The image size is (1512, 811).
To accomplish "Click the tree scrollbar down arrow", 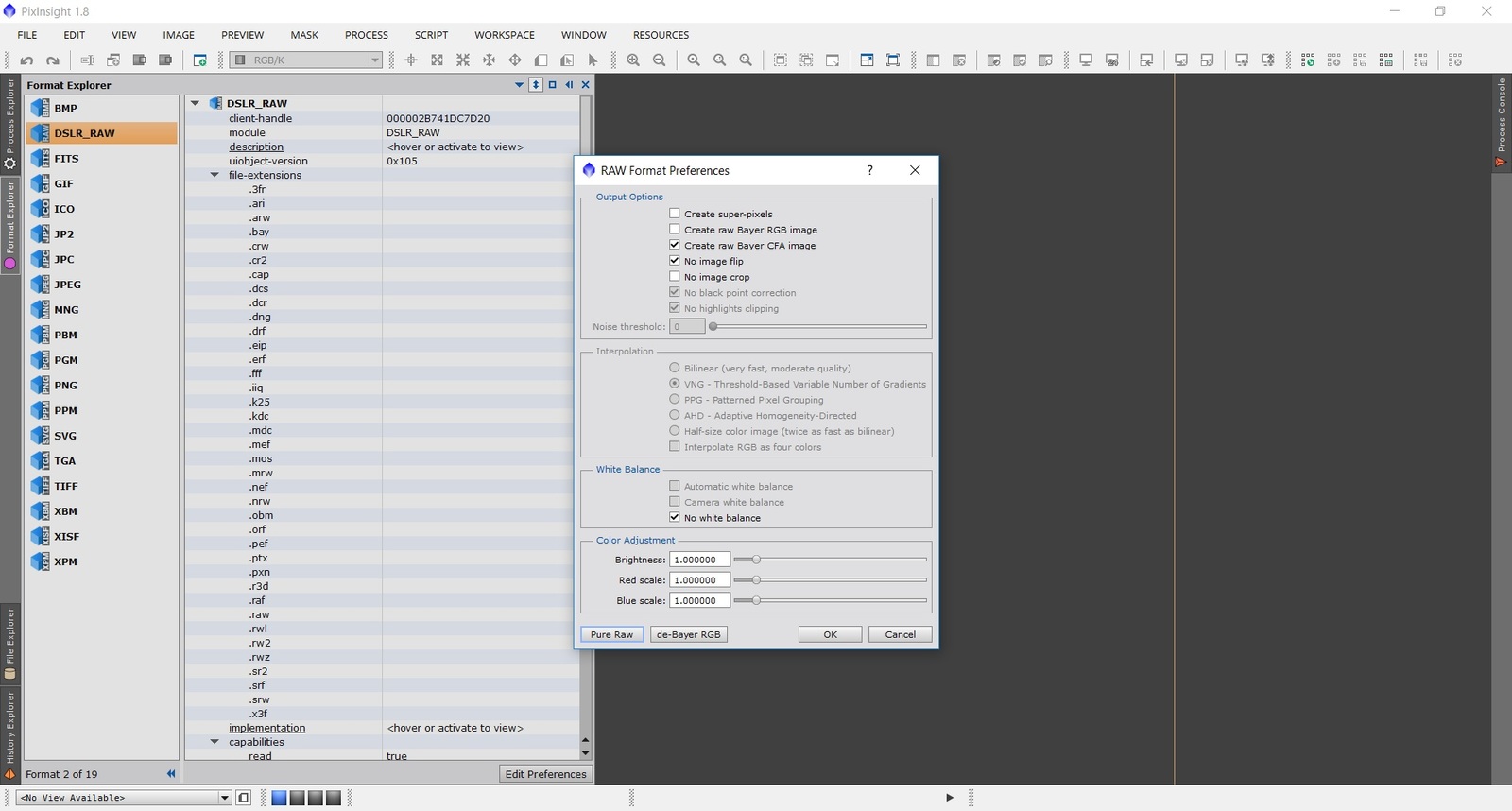I will coord(586,753).
